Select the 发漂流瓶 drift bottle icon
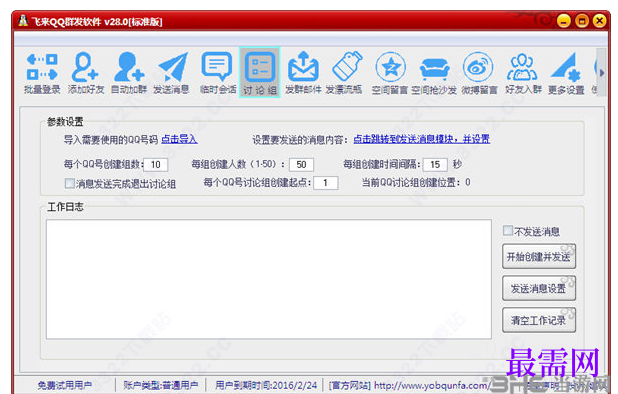 click(x=344, y=73)
